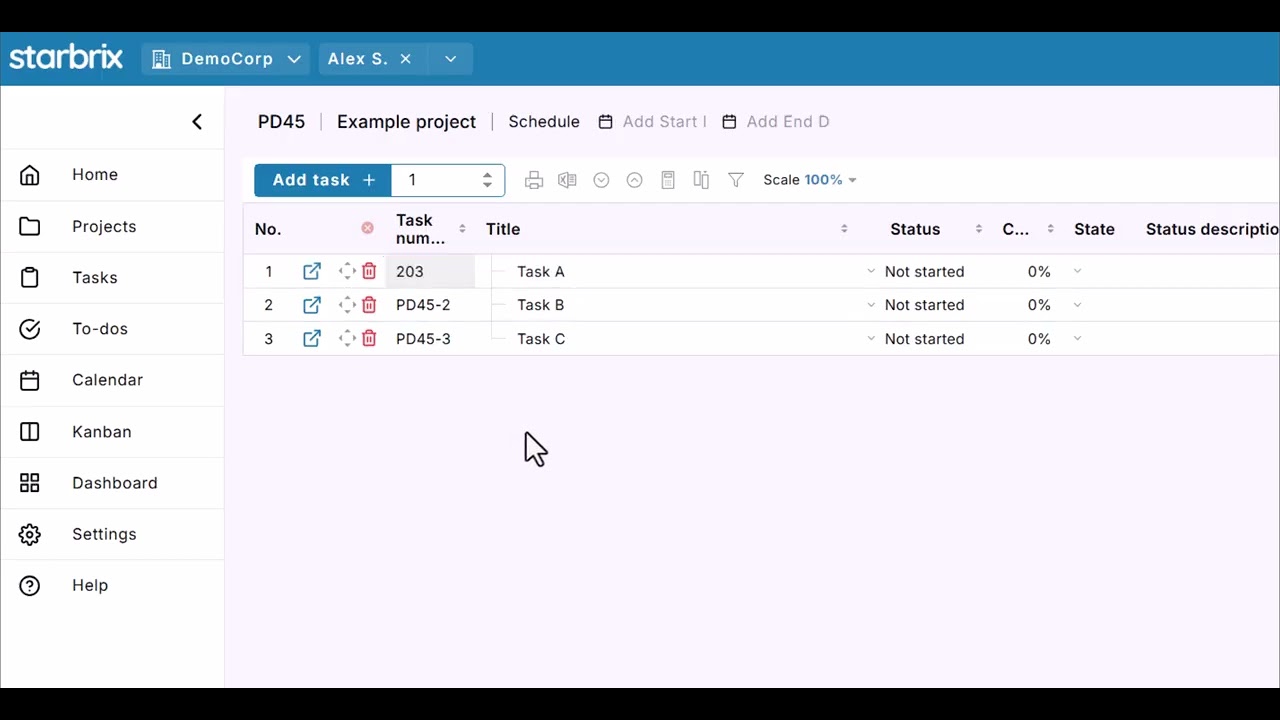Export tasks with the Excel icon

click(x=567, y=180)
